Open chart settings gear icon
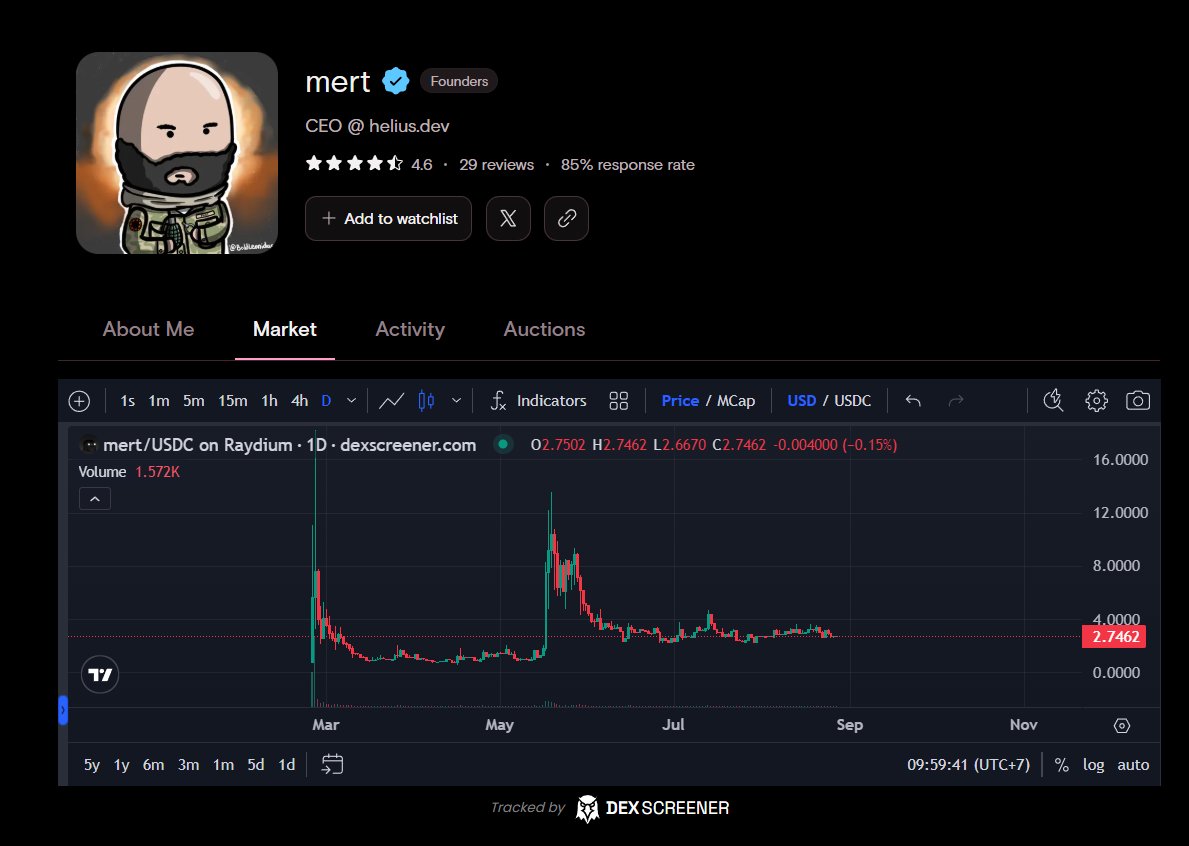The image size is (1189, 846). (1096, 401)
